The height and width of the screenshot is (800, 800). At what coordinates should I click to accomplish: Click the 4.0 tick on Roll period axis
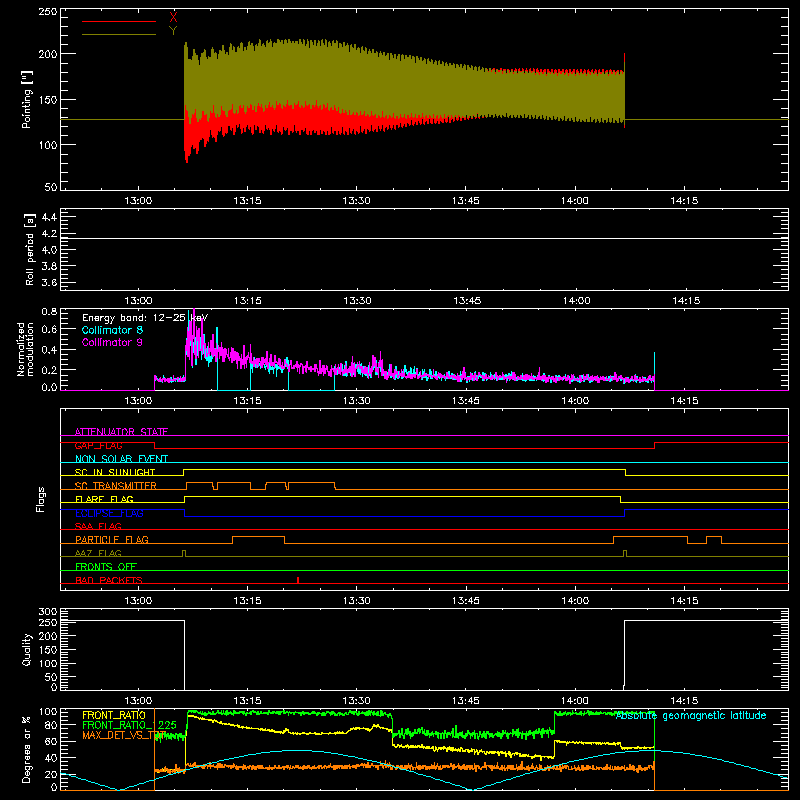click(49, 250)
